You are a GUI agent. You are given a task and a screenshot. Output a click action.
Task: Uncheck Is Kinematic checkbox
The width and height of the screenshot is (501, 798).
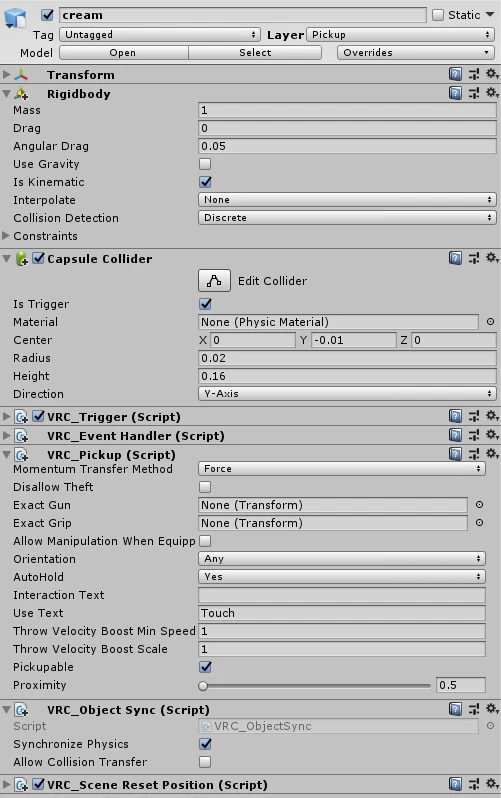pos(205,182)
